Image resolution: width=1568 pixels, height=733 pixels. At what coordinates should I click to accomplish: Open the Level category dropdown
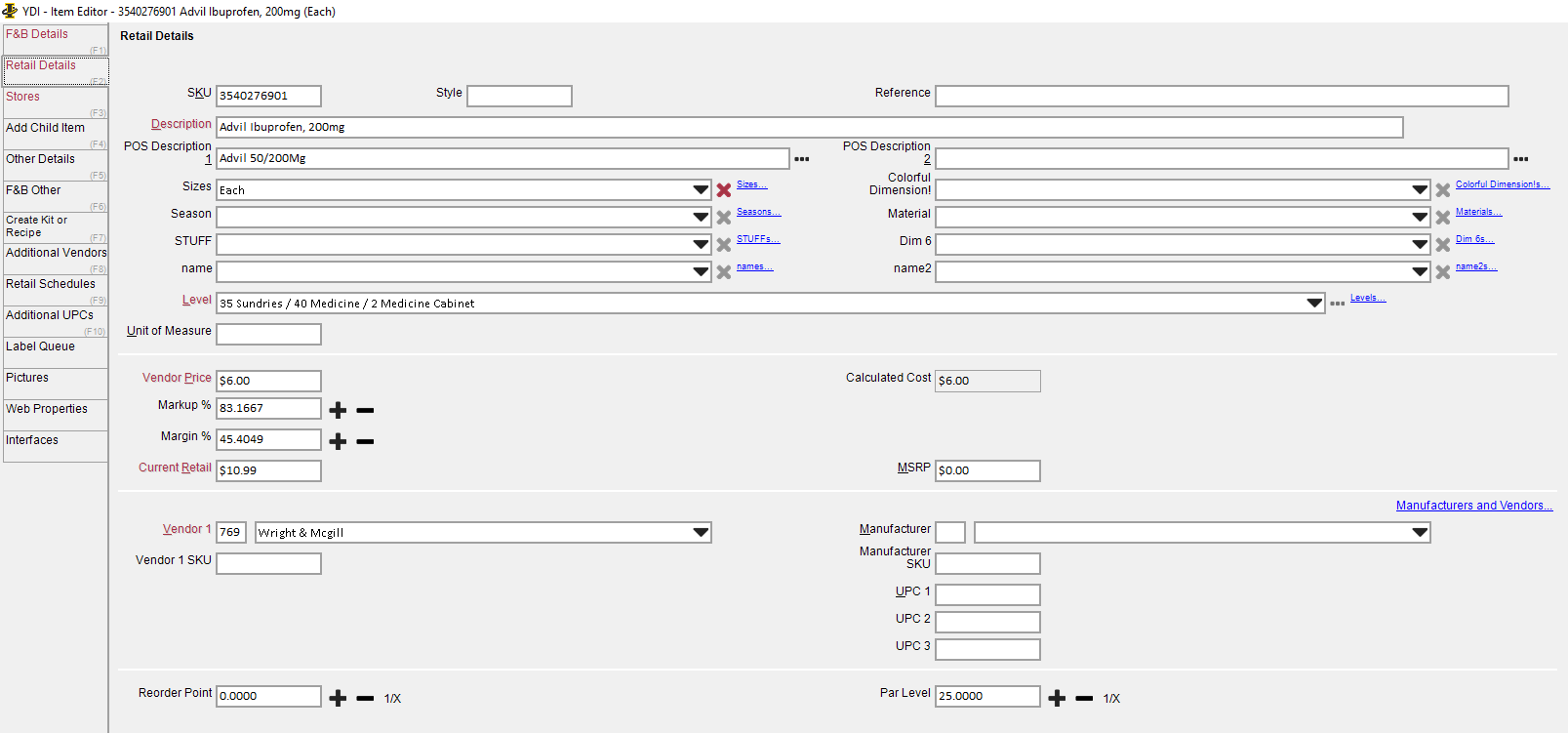pyautogui.click(x=1314, y=304)
